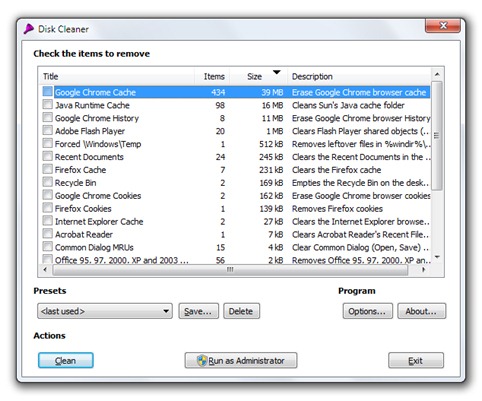Click the Delete preset button
482x401 pixels.
[241, 311]
